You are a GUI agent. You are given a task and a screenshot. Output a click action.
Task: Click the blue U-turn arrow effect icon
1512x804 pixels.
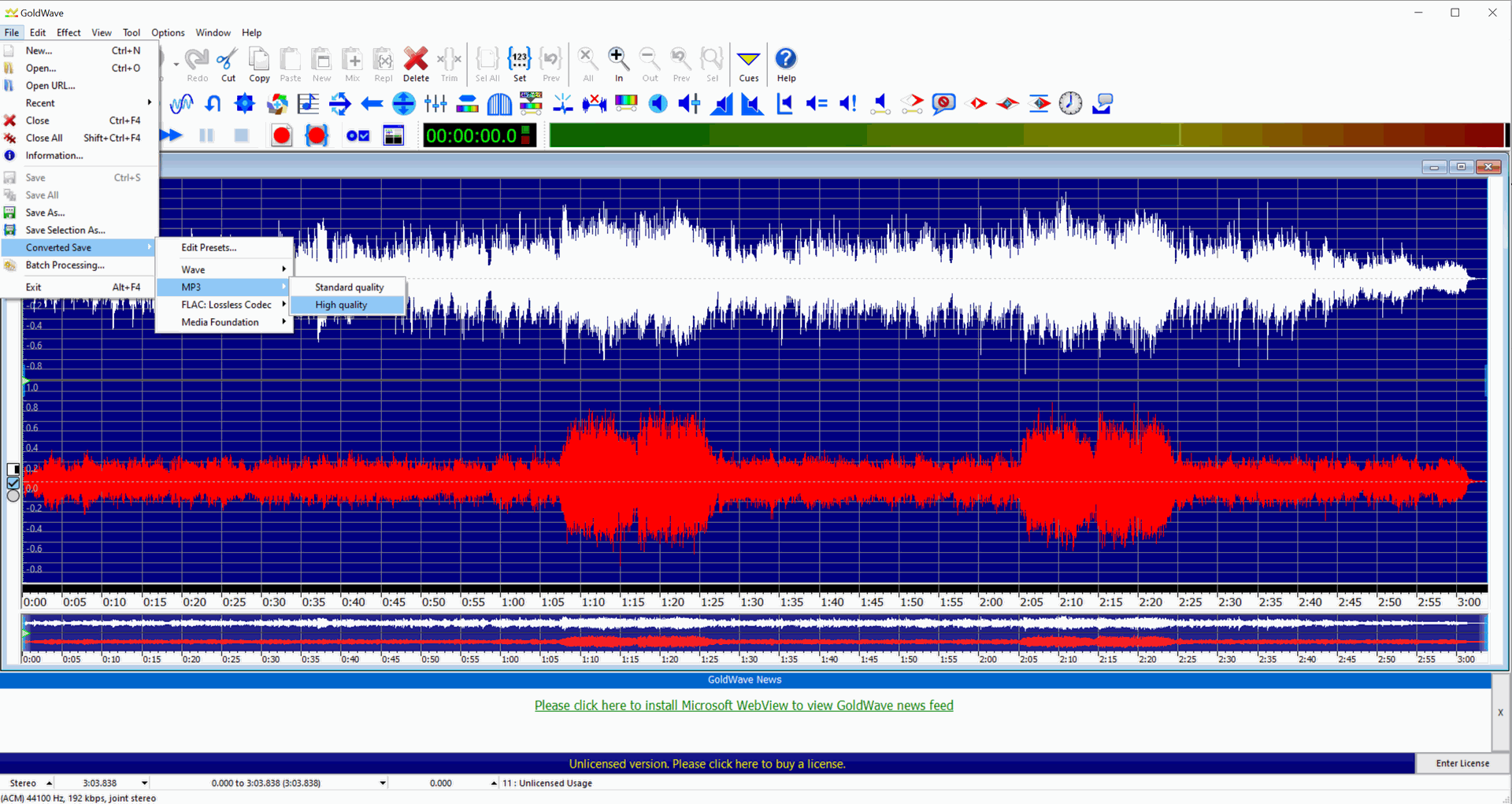pyautogui.click(x=213, y=103)
